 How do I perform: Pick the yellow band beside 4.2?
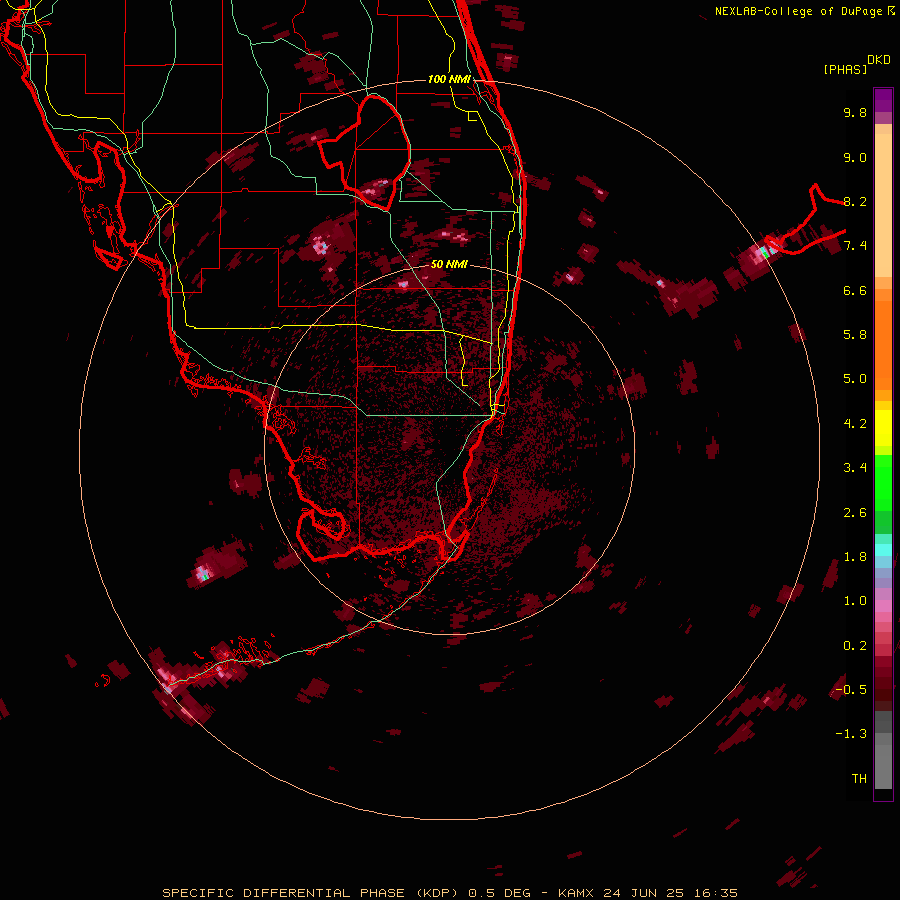883,428
